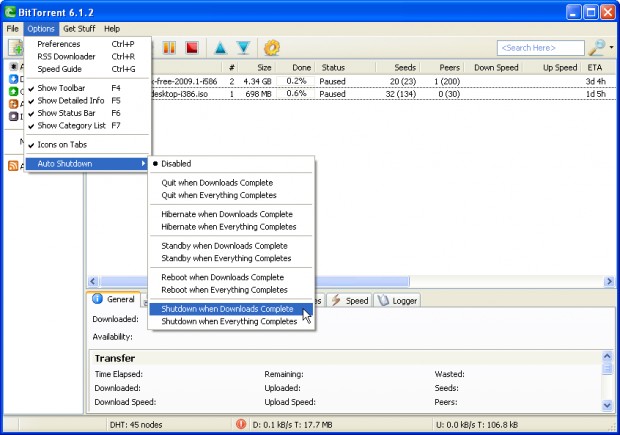Image resolution: width=620 pixels, height=435 pixels.
Task: Sort by the Down Speed column header
Action: tap(493, 68)
